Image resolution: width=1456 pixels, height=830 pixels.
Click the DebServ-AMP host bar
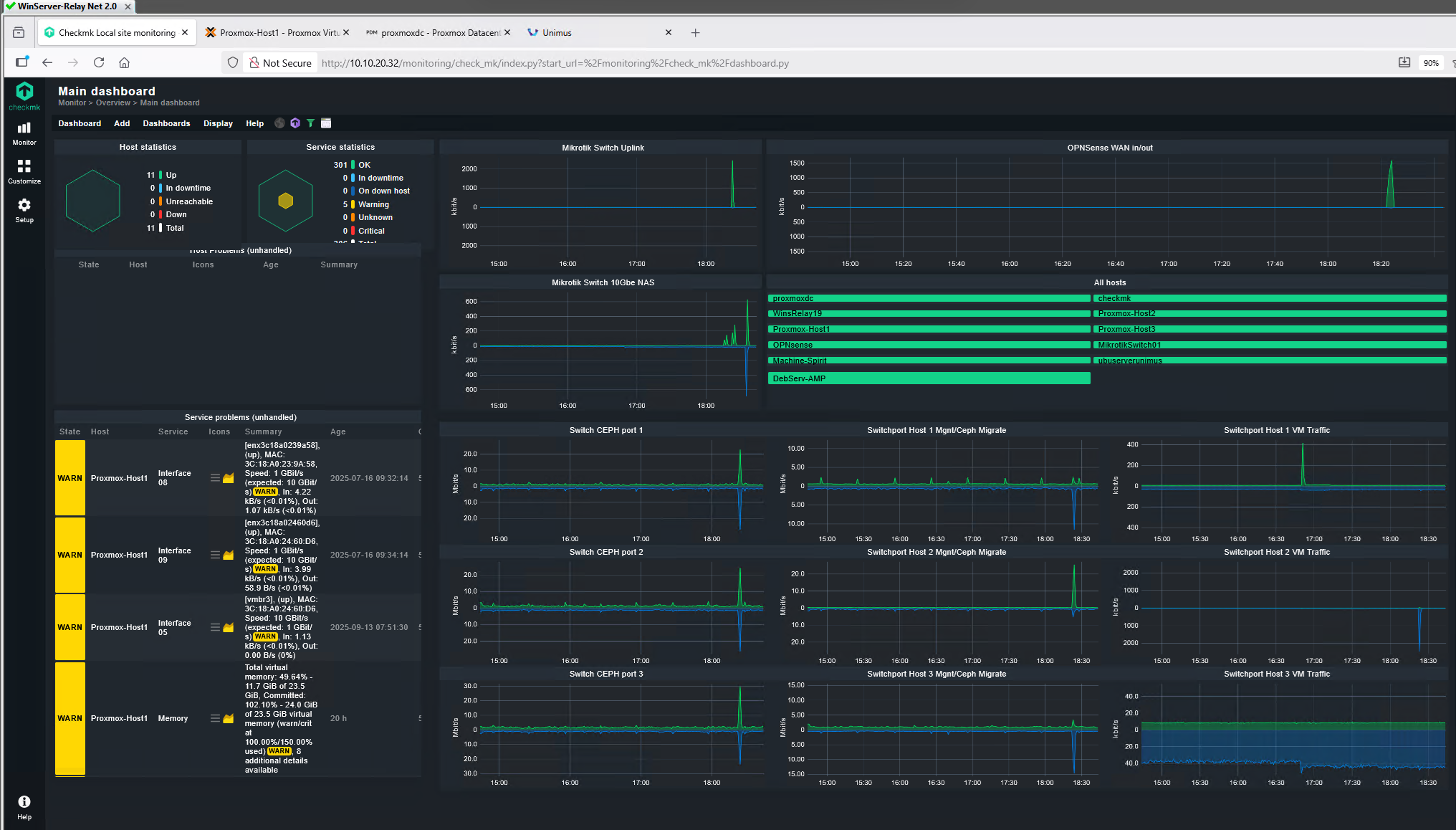click(x=929, y=378)
